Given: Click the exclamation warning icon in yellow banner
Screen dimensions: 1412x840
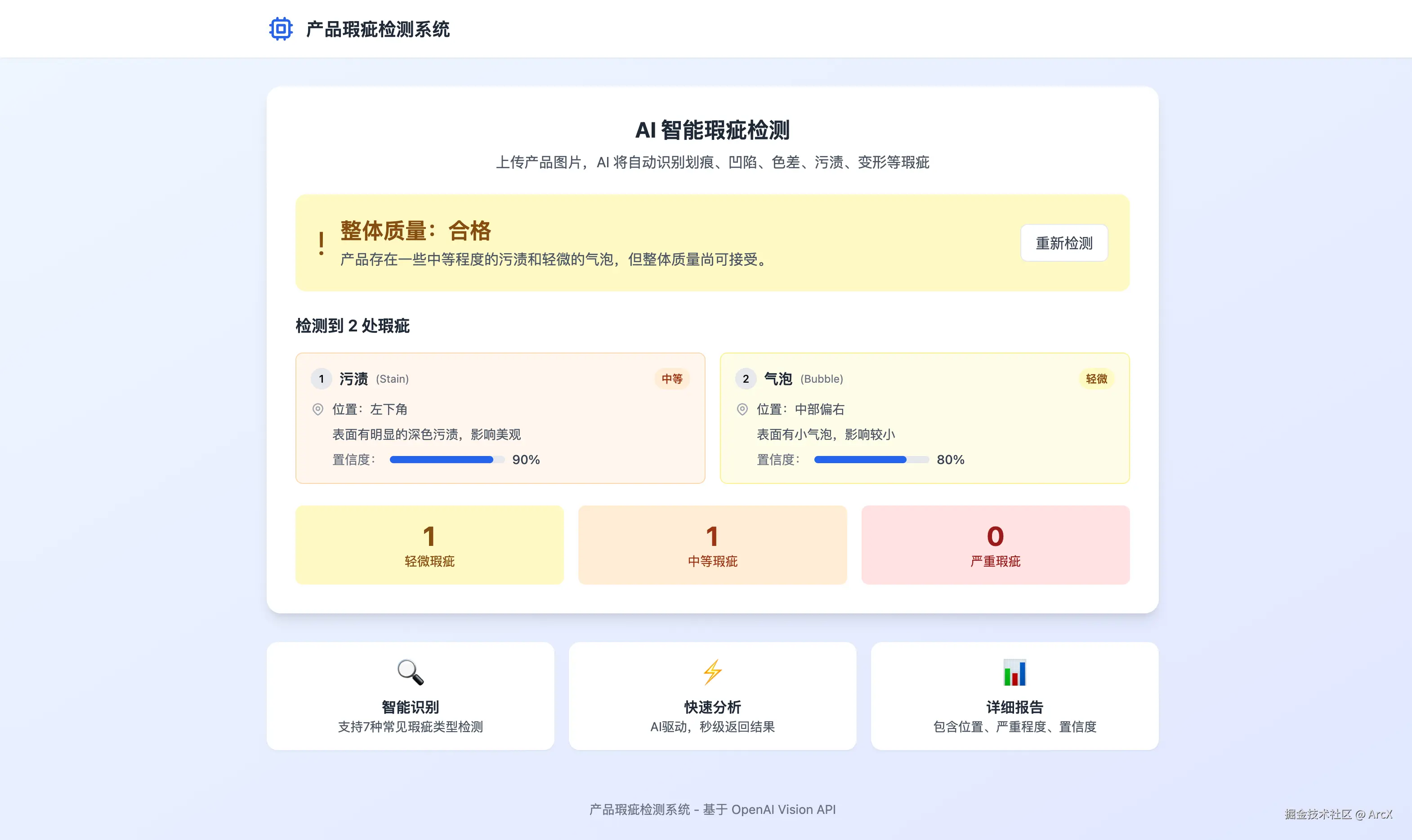Looking at the screenshot, I should pos(321,243).
